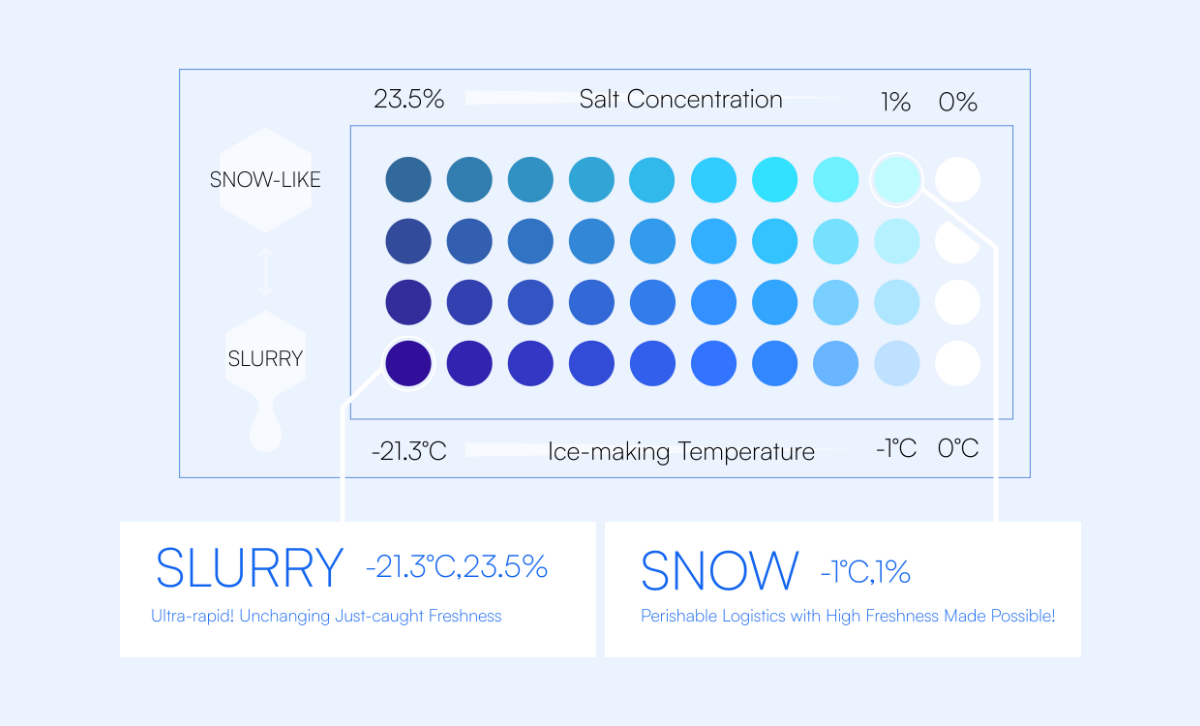Click the Salt Concentration heading
Image resolution: width=1200 pixels, height=726 pixels.
pyautogui.click(x=680, y=100)
